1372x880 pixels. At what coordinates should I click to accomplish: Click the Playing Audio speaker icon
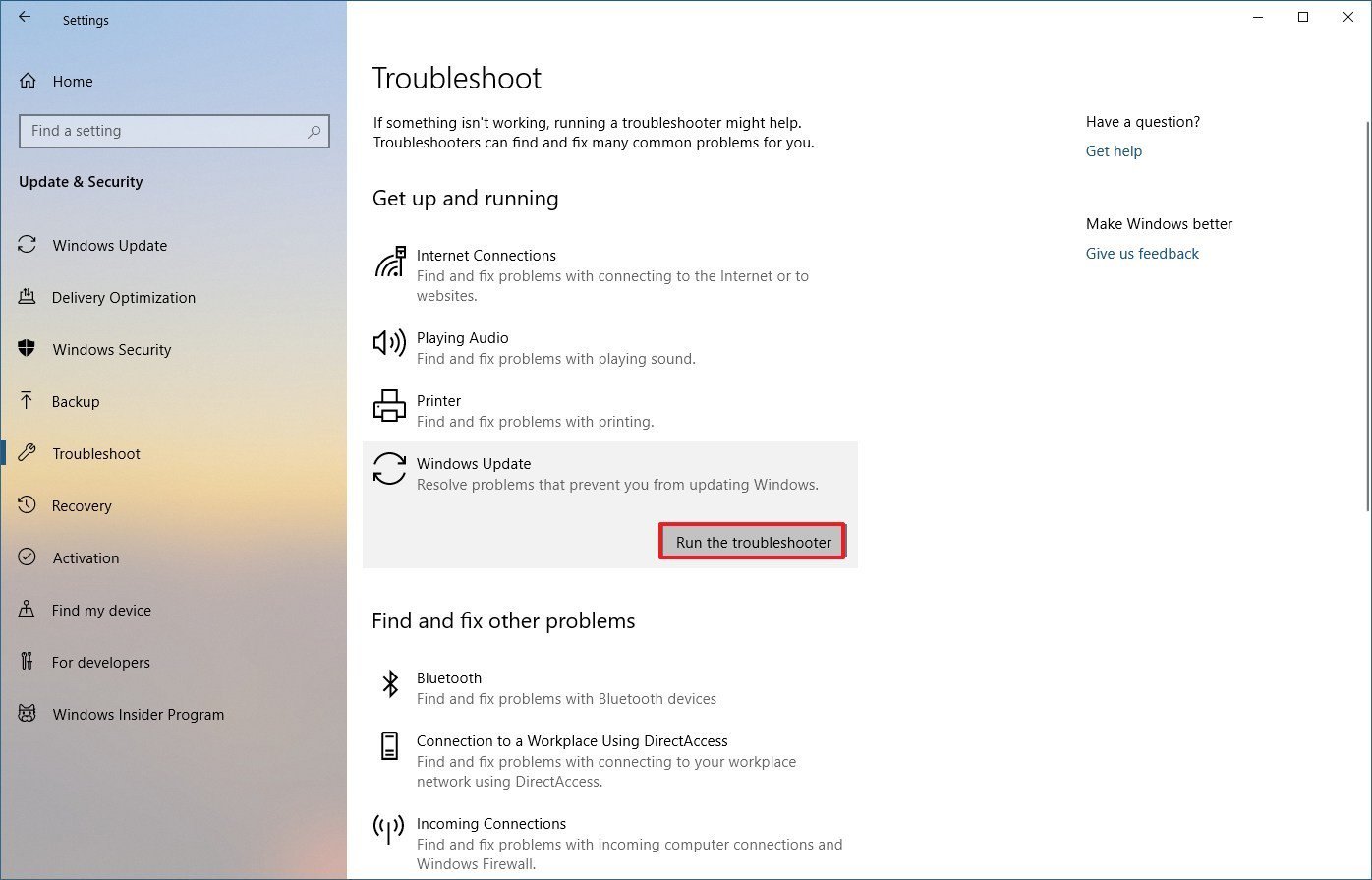(x=390, y=343)
